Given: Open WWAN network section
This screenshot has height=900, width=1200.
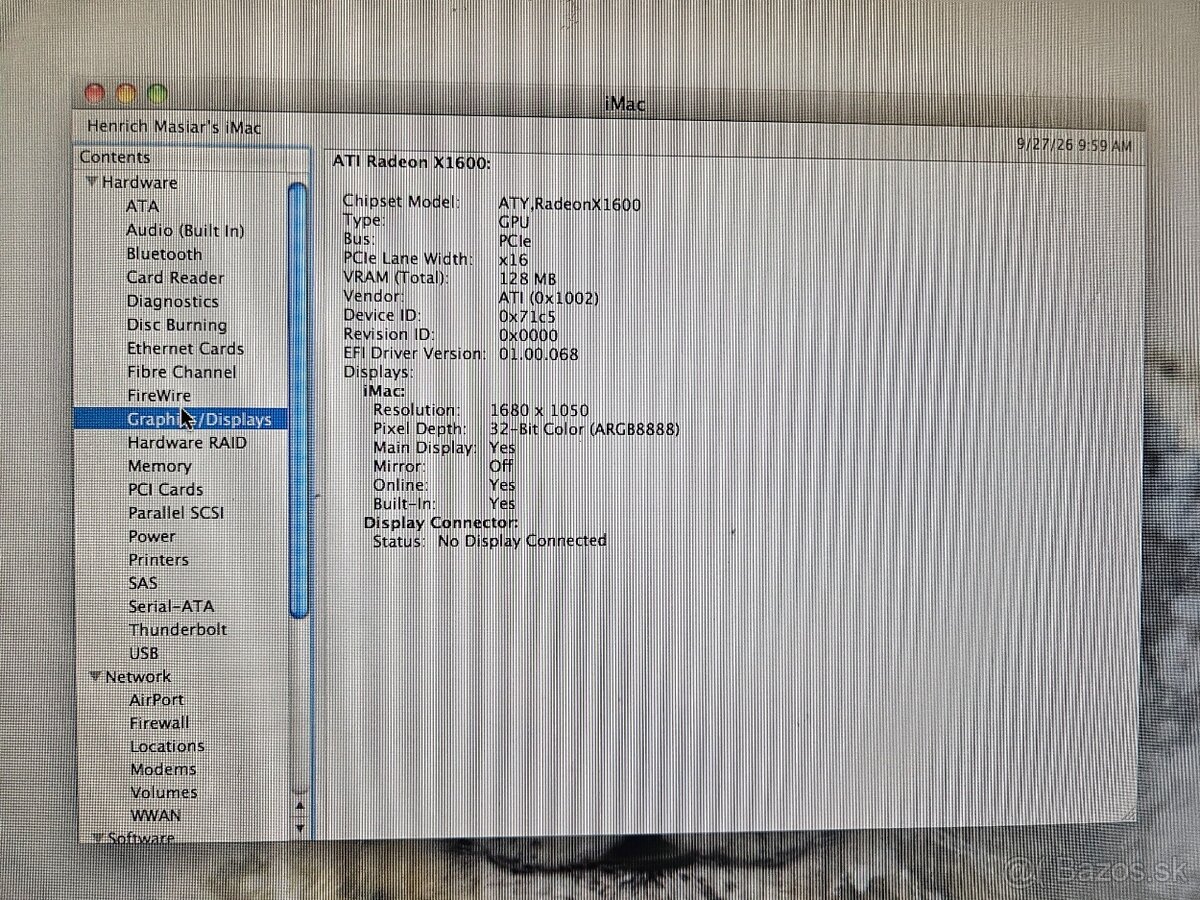Looking at the screenshot, I should pyautogui.click(x=156, y=815).
